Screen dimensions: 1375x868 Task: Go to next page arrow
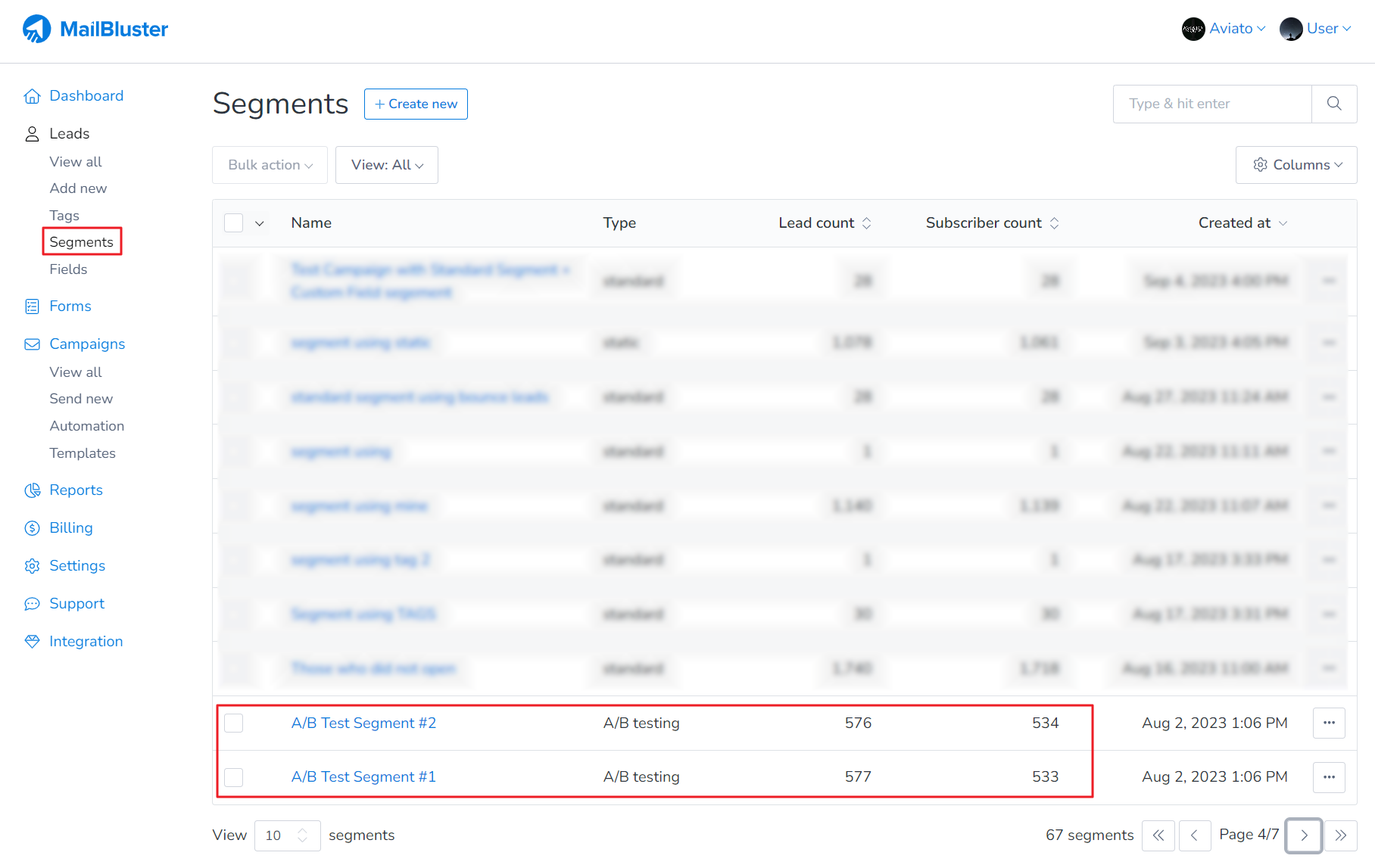pyautogui.click(x=1304, y=835)
